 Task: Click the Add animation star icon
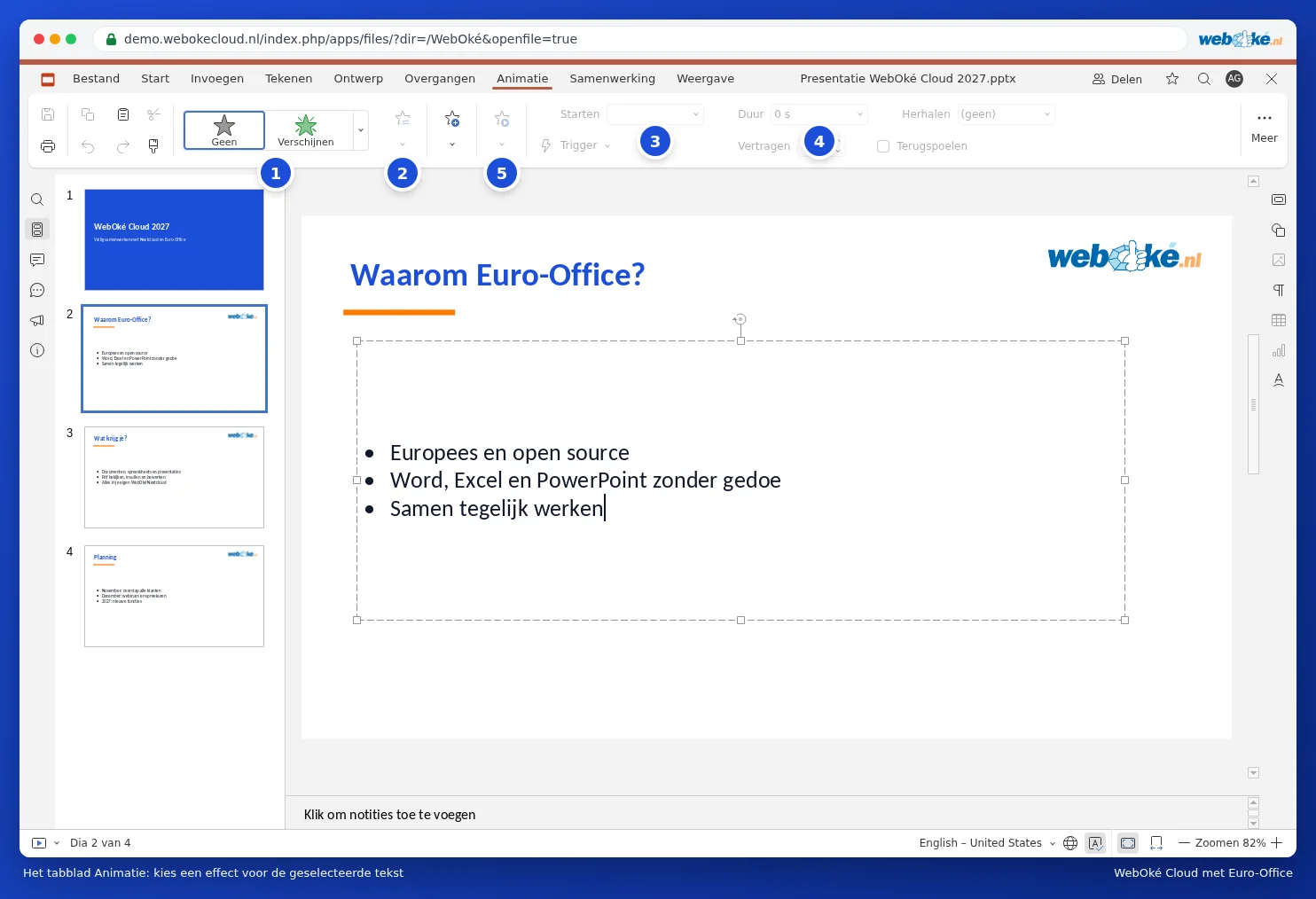point(452,119)
